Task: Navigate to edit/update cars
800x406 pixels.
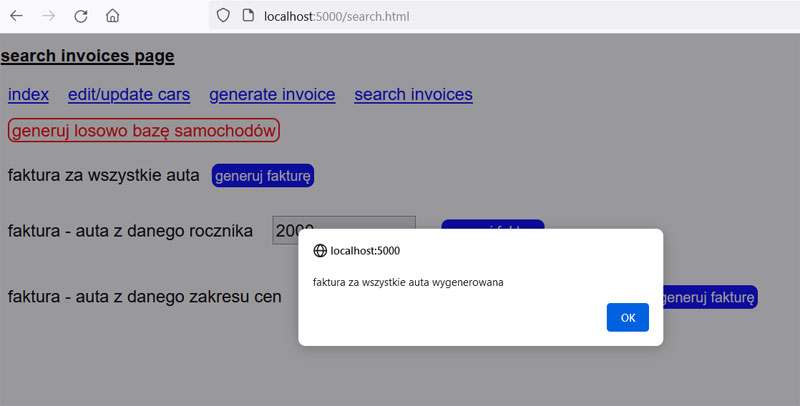Action: tap(129, 95)
